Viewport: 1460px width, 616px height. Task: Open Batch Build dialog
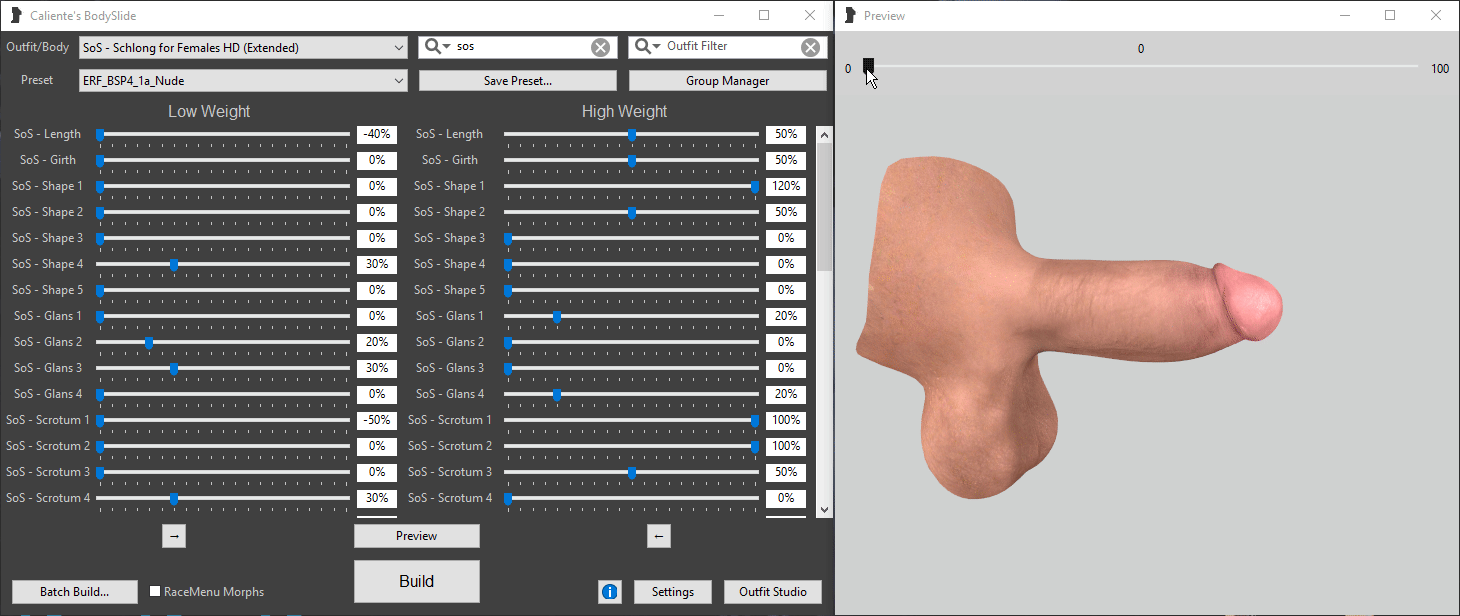click(x=75, y=591)
